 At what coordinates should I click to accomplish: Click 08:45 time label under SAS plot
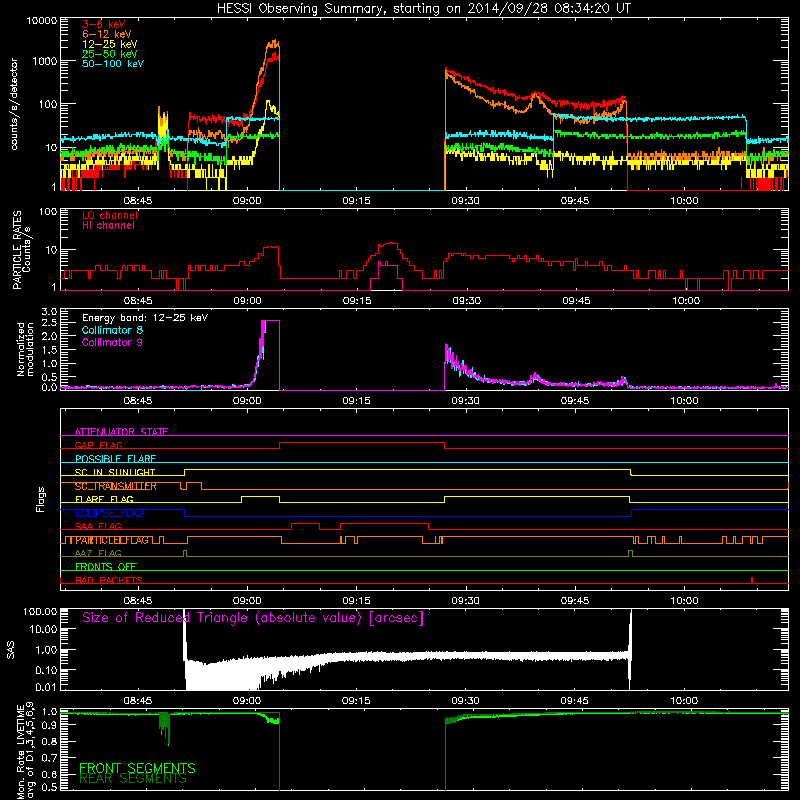pos(137,701)
